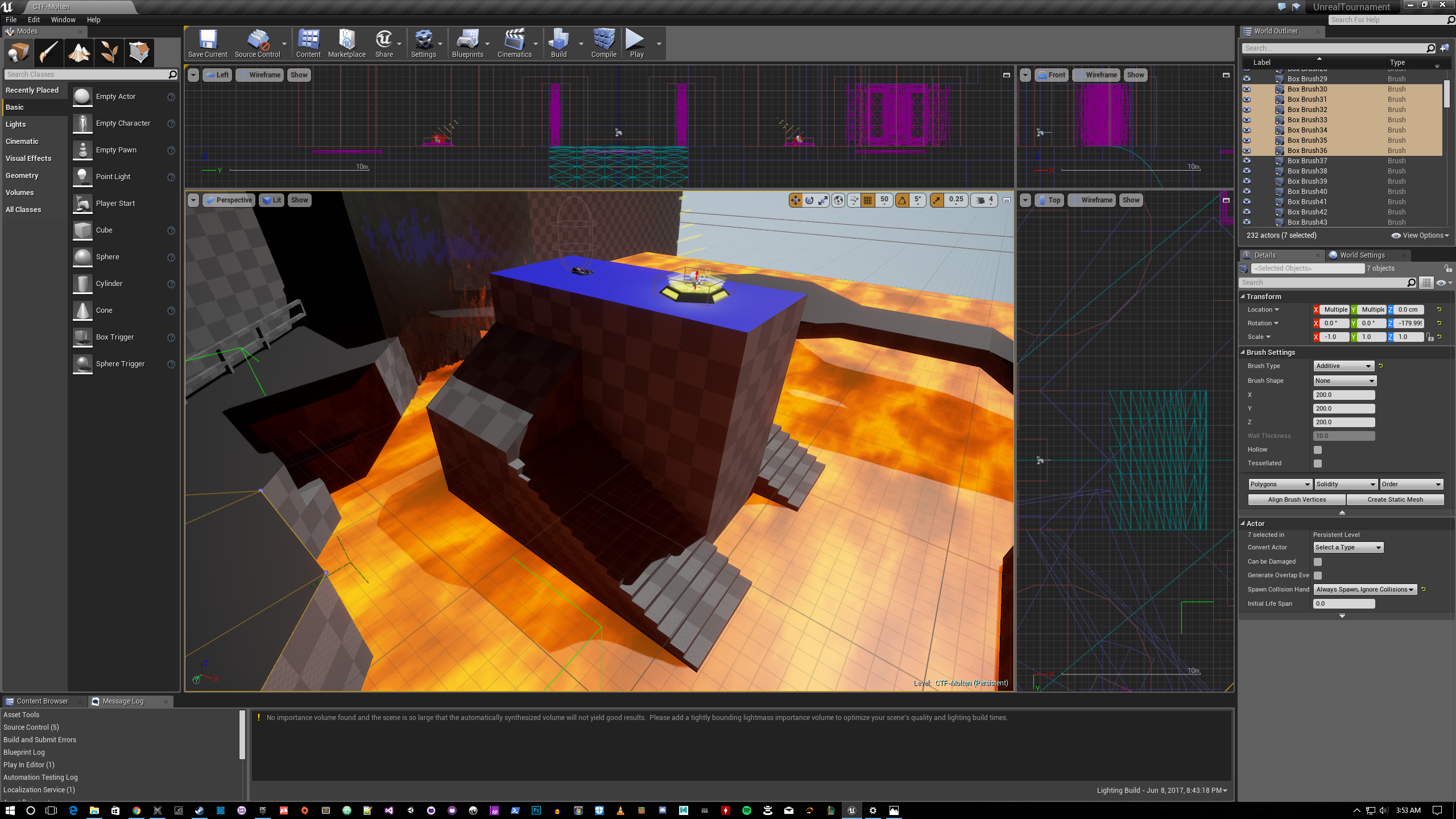The width and height of the screenshot is (1456, 819).
Task: Open property matrix grid icon in Details
Action: coord(1426,283)
